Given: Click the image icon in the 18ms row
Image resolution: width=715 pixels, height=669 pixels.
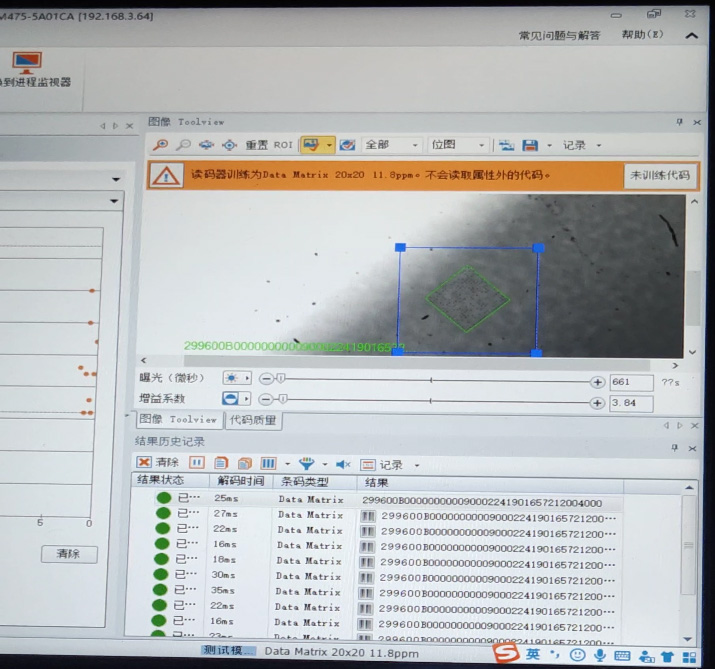Looking at the screenshot, I should click(x=367, y=562).
